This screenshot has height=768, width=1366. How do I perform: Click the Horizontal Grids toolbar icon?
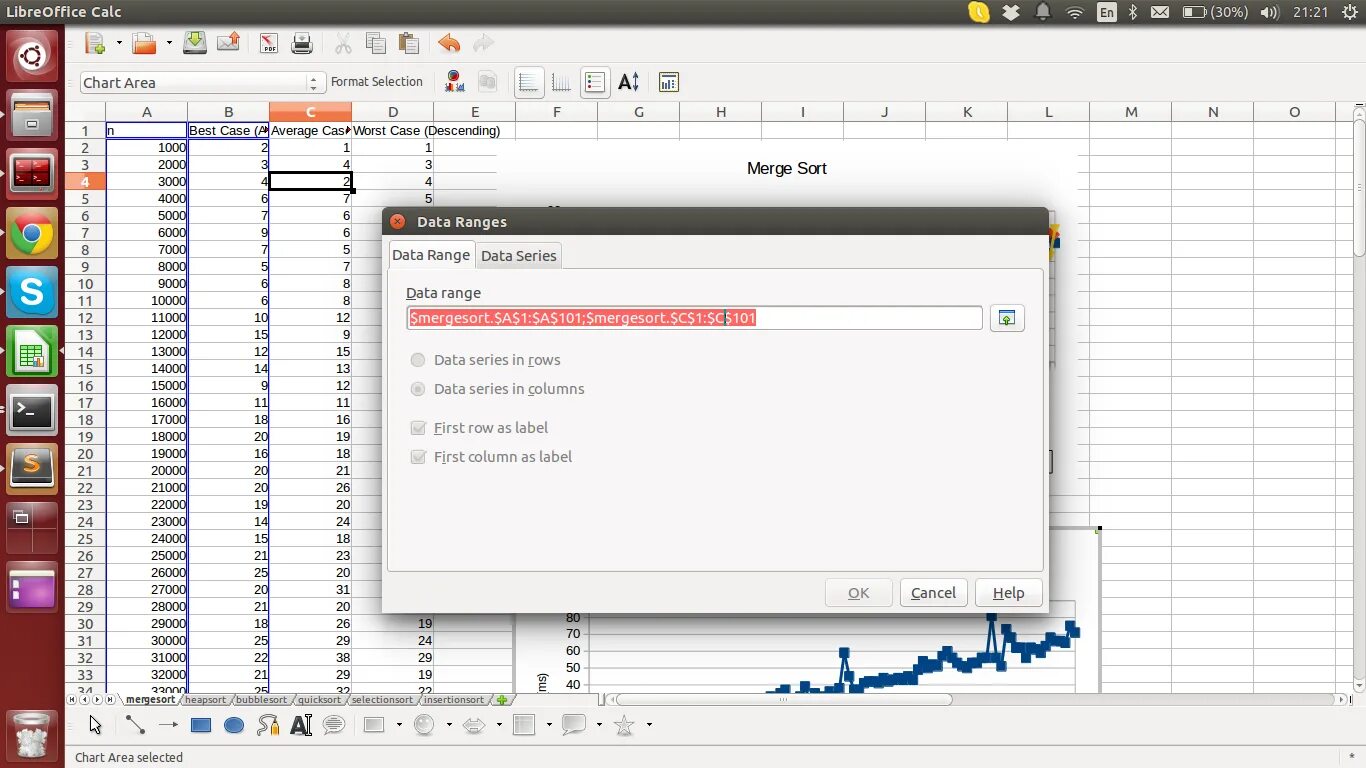pos(528,81)
